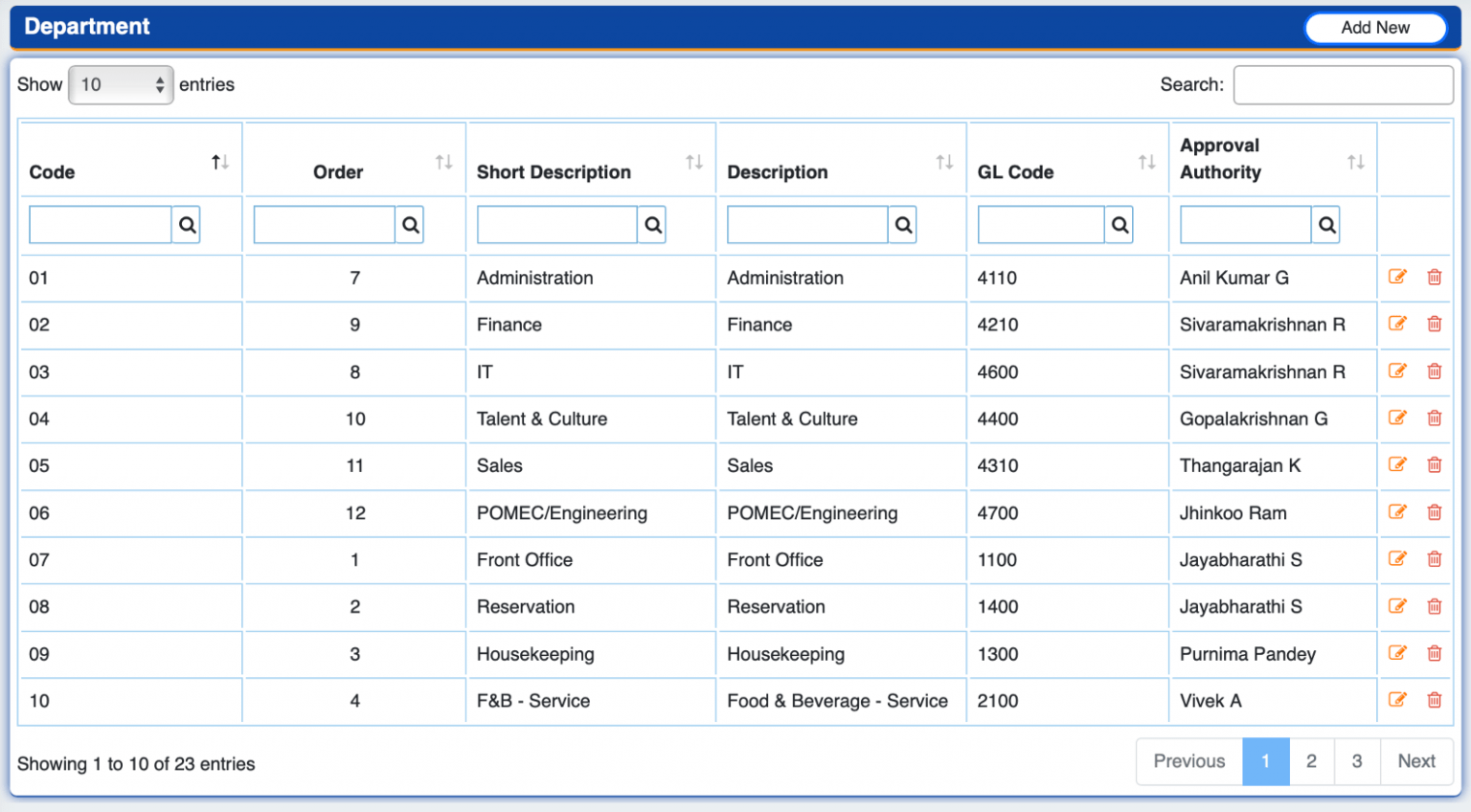Viewport: 1471px width, 812px height.
Task: Open page 2 of the department list
Action: point(1311,761)
